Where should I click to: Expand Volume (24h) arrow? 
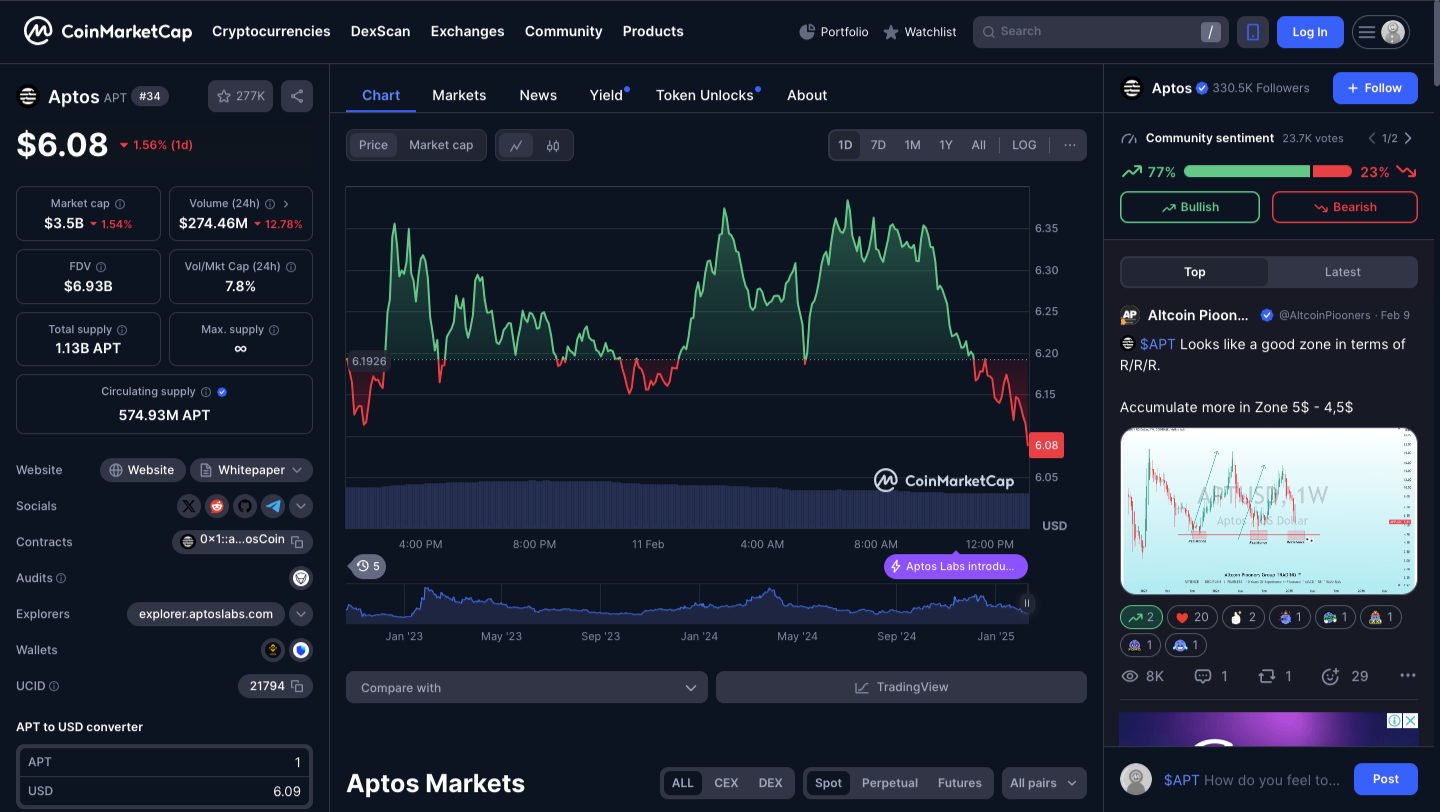tap(286, 204)
